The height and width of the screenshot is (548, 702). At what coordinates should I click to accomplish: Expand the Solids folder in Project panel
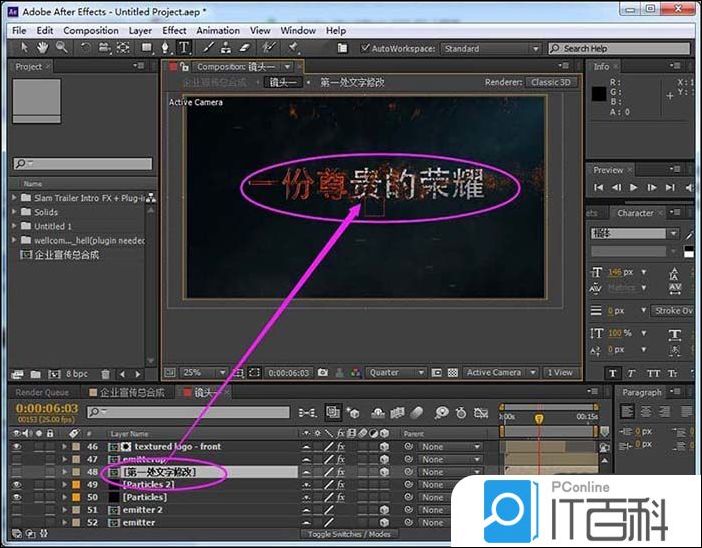coord(15,212)
